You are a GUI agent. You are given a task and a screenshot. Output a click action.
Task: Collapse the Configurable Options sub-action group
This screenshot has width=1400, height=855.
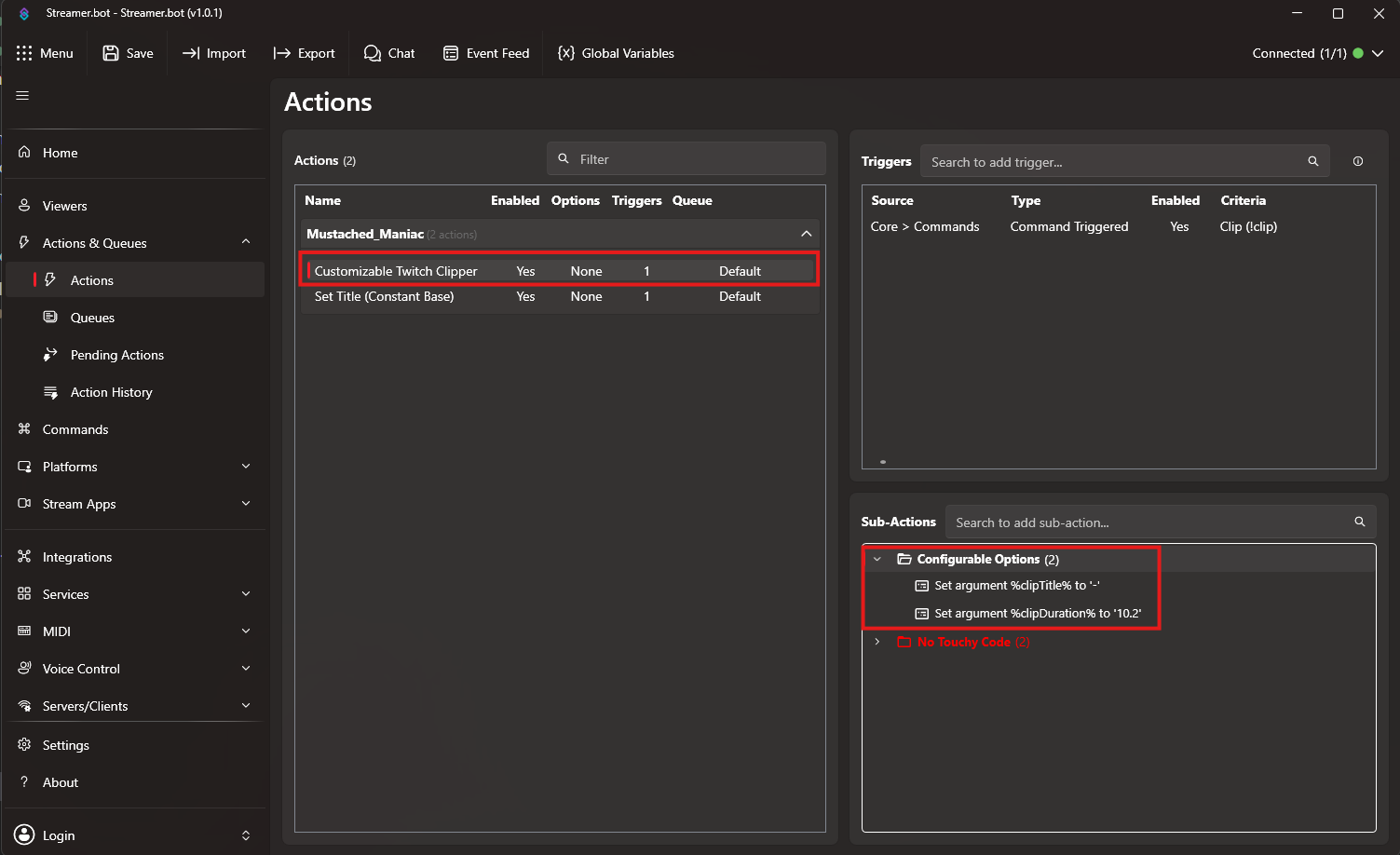[877, 559]
